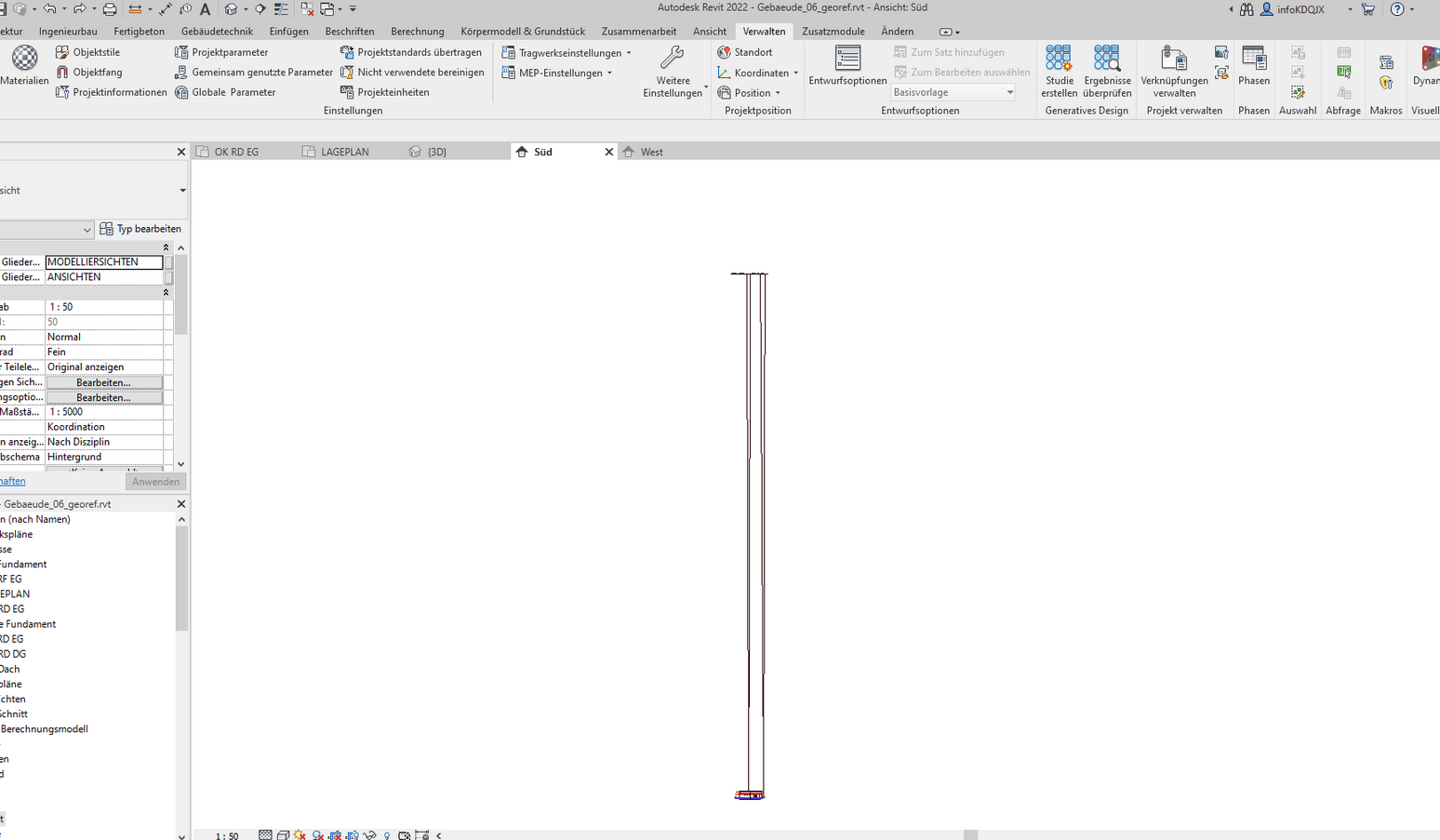Screen dimensions: 1440x840
Task: Select the Tragende Fundament item in project browser
Action: click(28, 623)
